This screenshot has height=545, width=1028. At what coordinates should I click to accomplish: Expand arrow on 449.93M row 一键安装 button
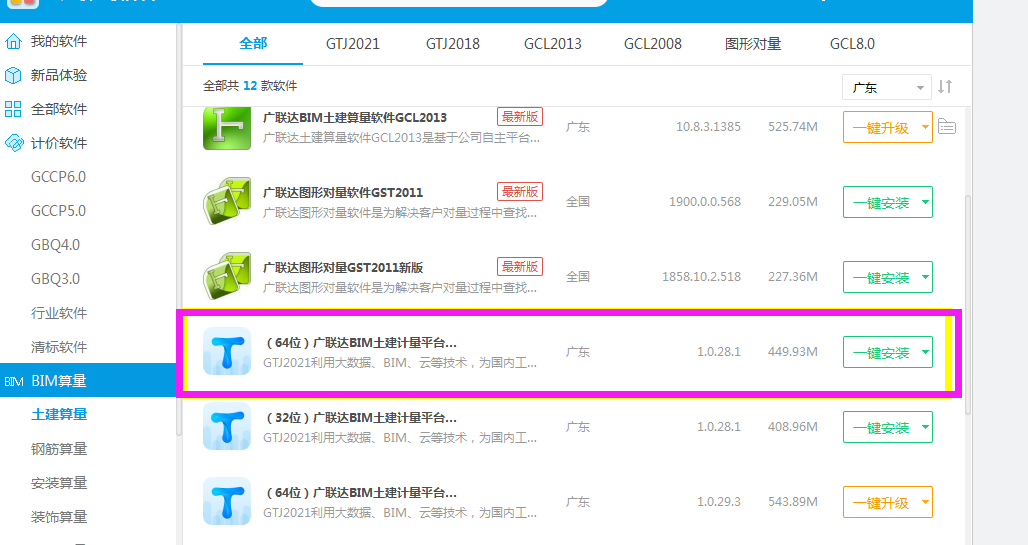click(x=925, y=352)
